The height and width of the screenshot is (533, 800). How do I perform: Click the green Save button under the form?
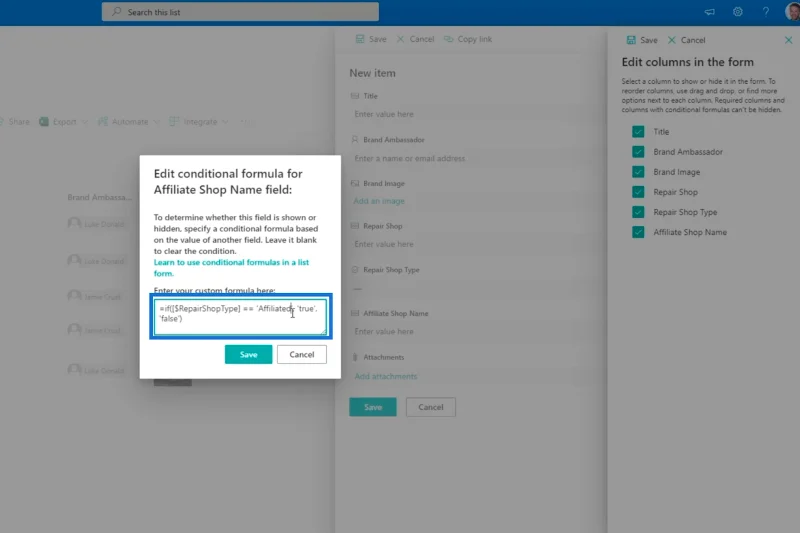(x=373, y=407)
